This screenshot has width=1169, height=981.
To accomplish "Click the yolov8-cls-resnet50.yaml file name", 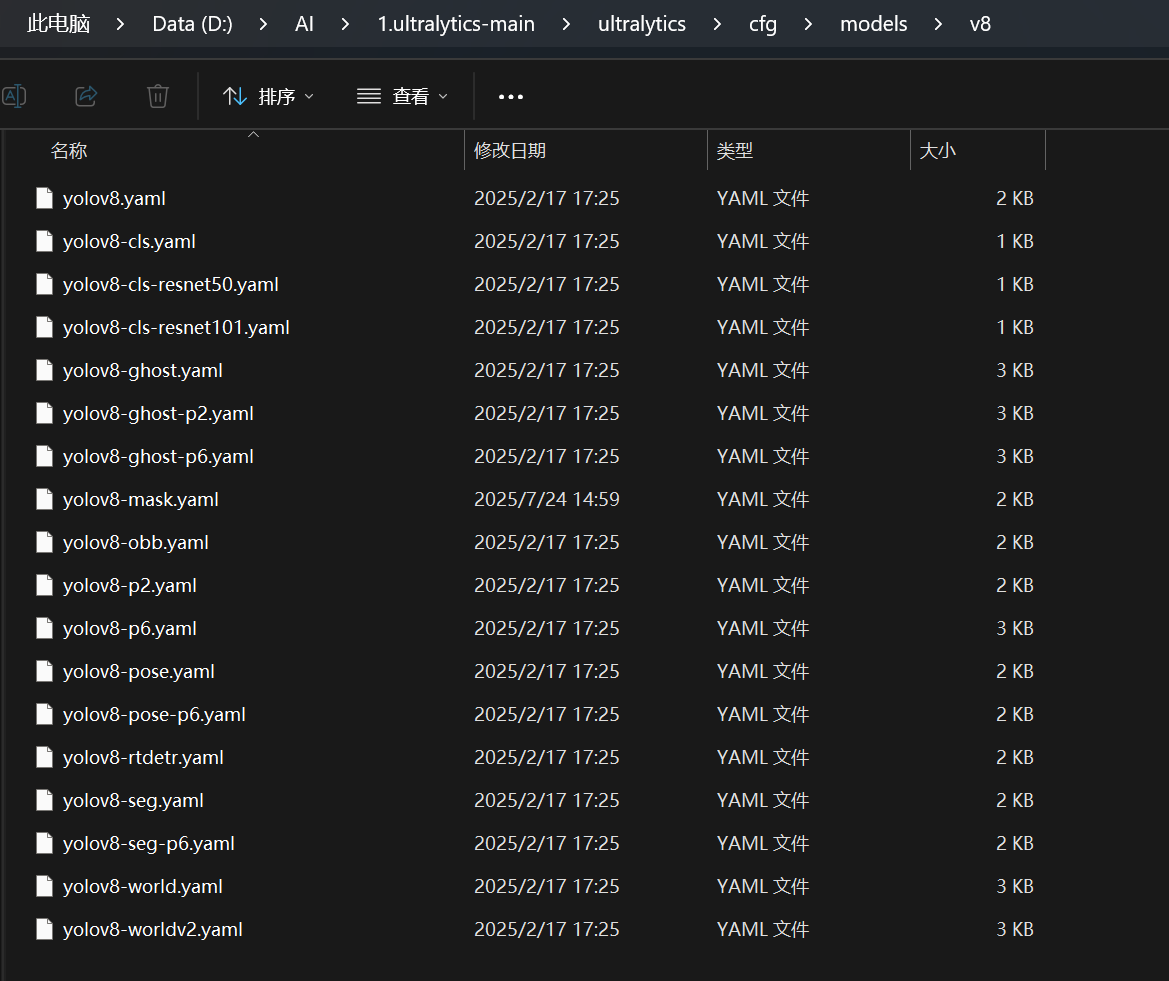I will (x=171, y=284).
